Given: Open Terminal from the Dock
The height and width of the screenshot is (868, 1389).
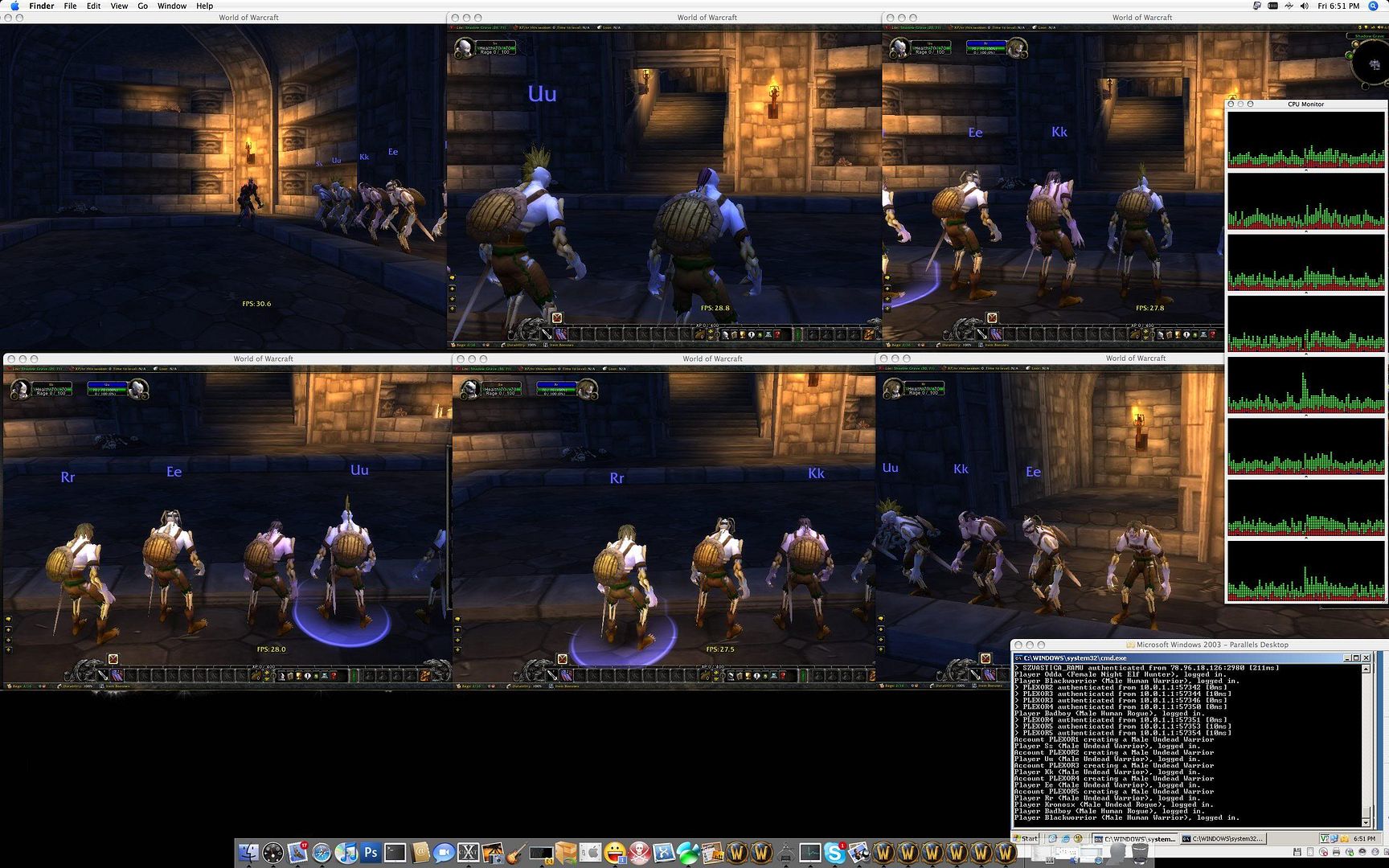Looking at the screenshot, I should click(395, 852).
